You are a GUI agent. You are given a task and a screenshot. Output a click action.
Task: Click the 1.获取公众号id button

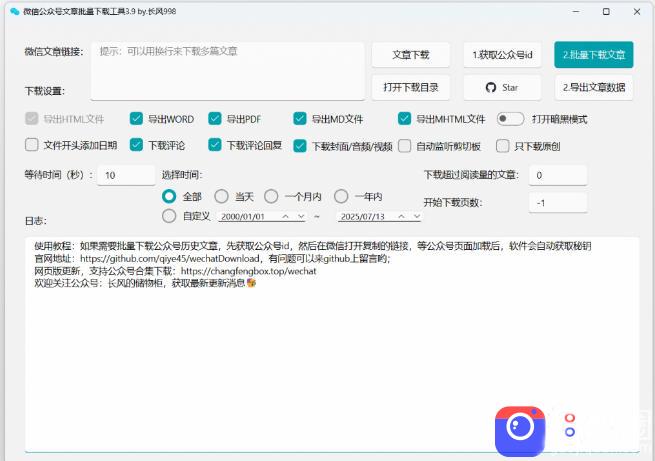pyautogui.click(x=502, y=55)
